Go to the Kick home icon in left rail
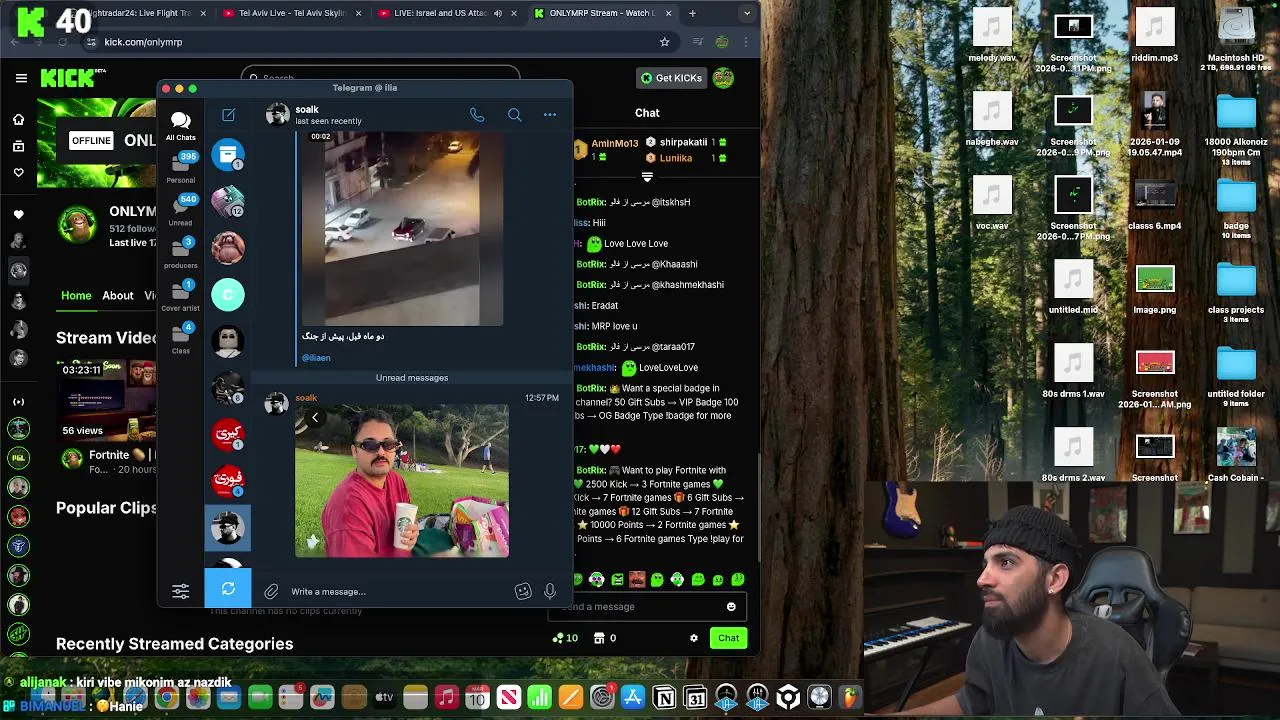 18,120
